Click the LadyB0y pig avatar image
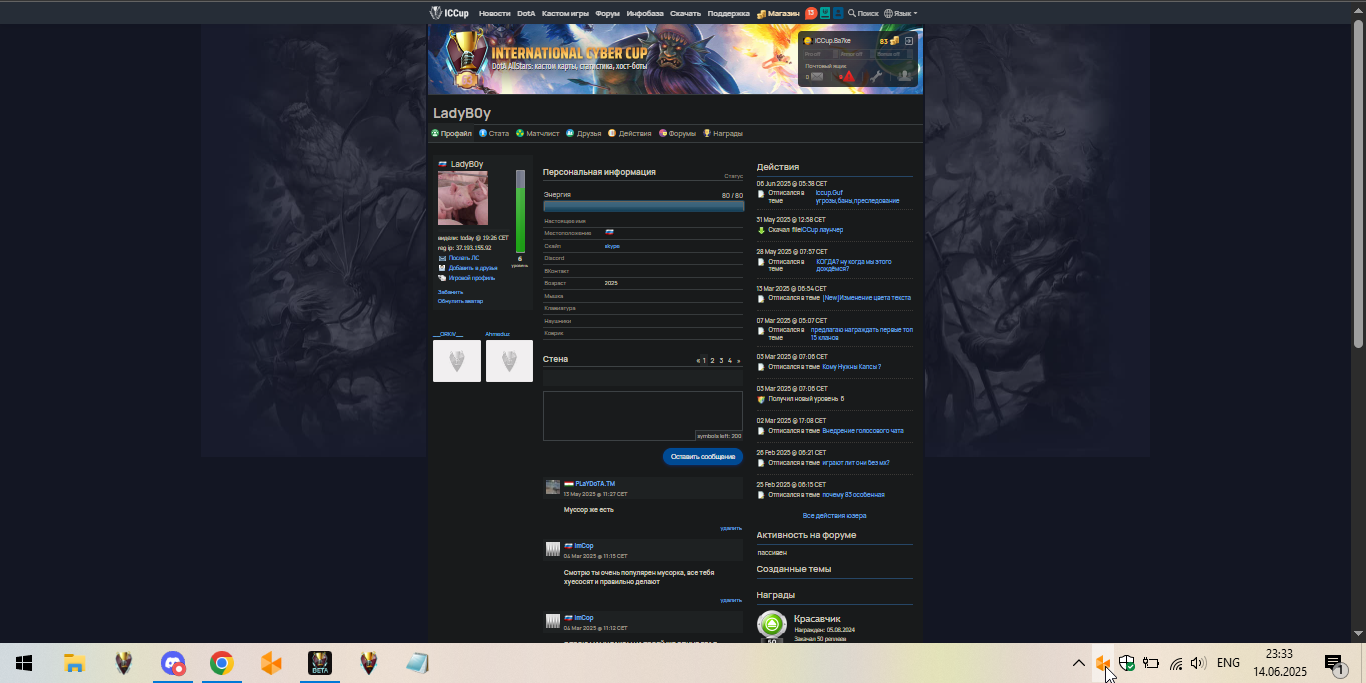 [x=463, y=198]
